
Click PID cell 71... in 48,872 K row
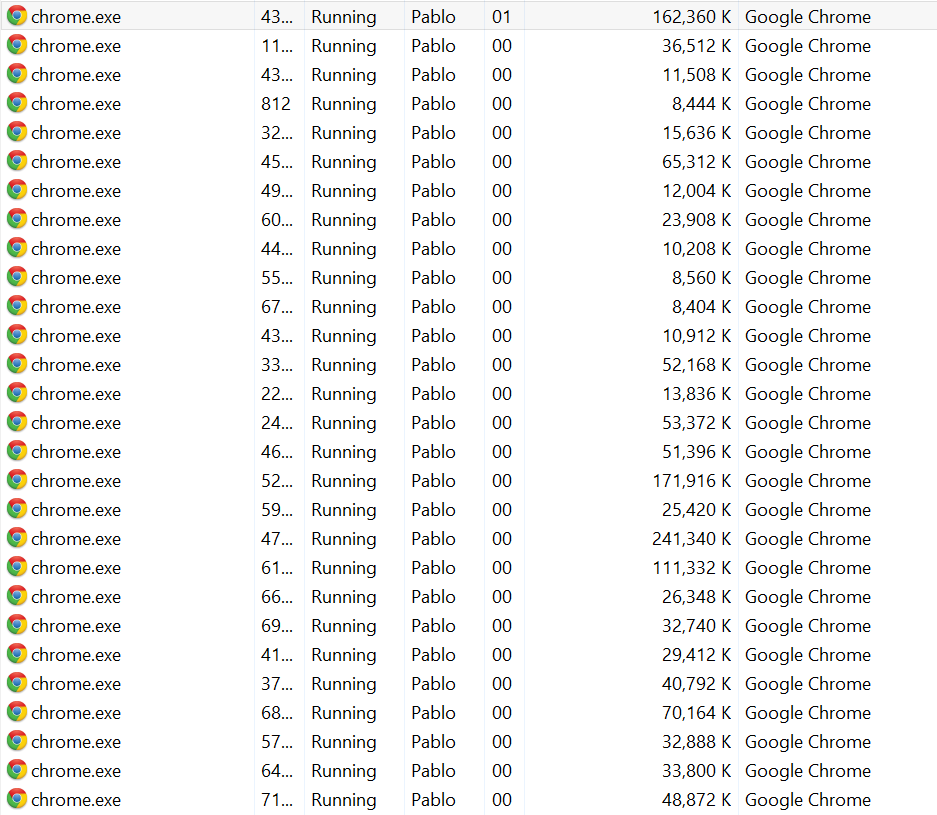pos(277,799)
